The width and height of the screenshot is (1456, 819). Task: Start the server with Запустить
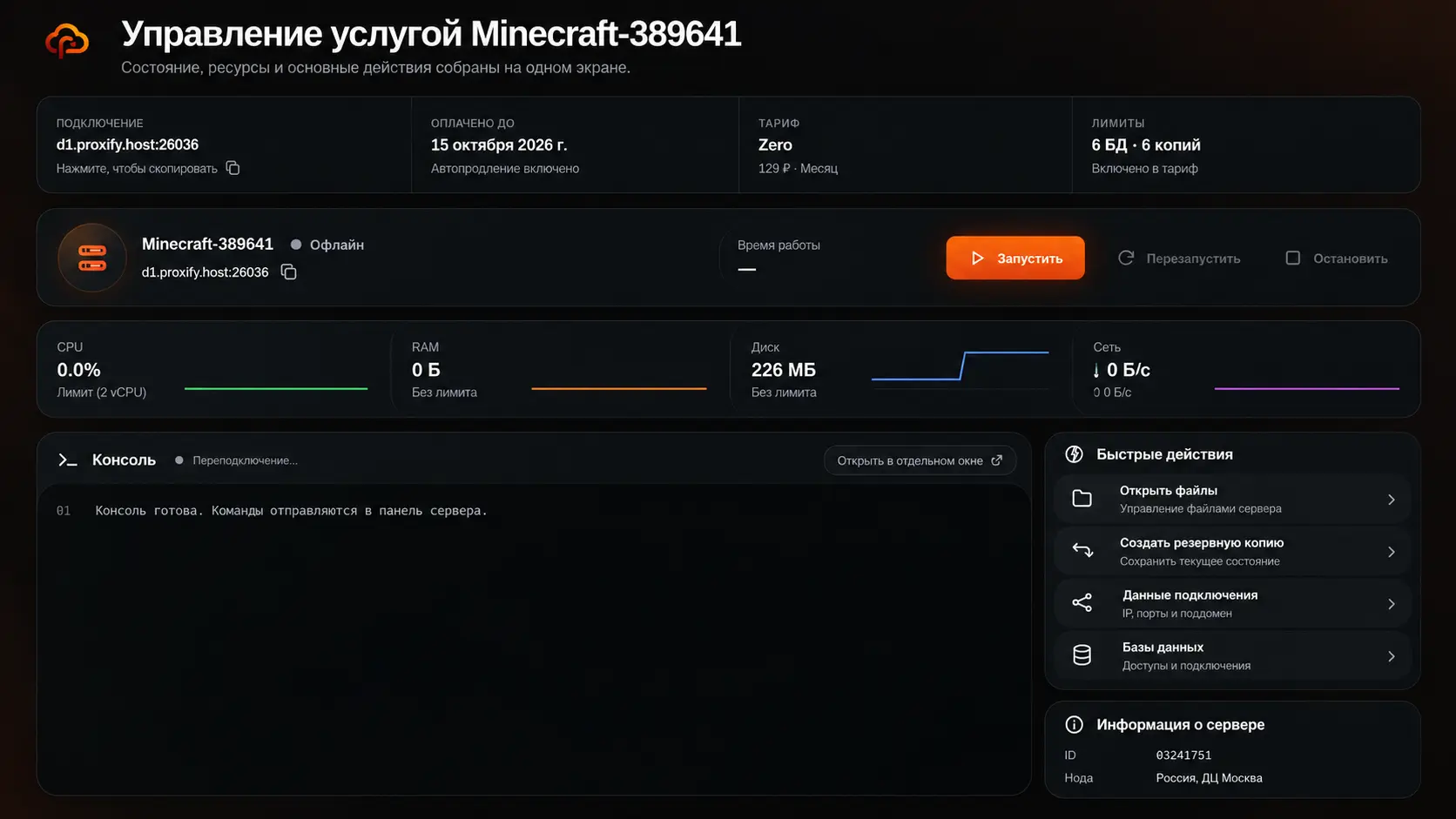click(1015, 258)
